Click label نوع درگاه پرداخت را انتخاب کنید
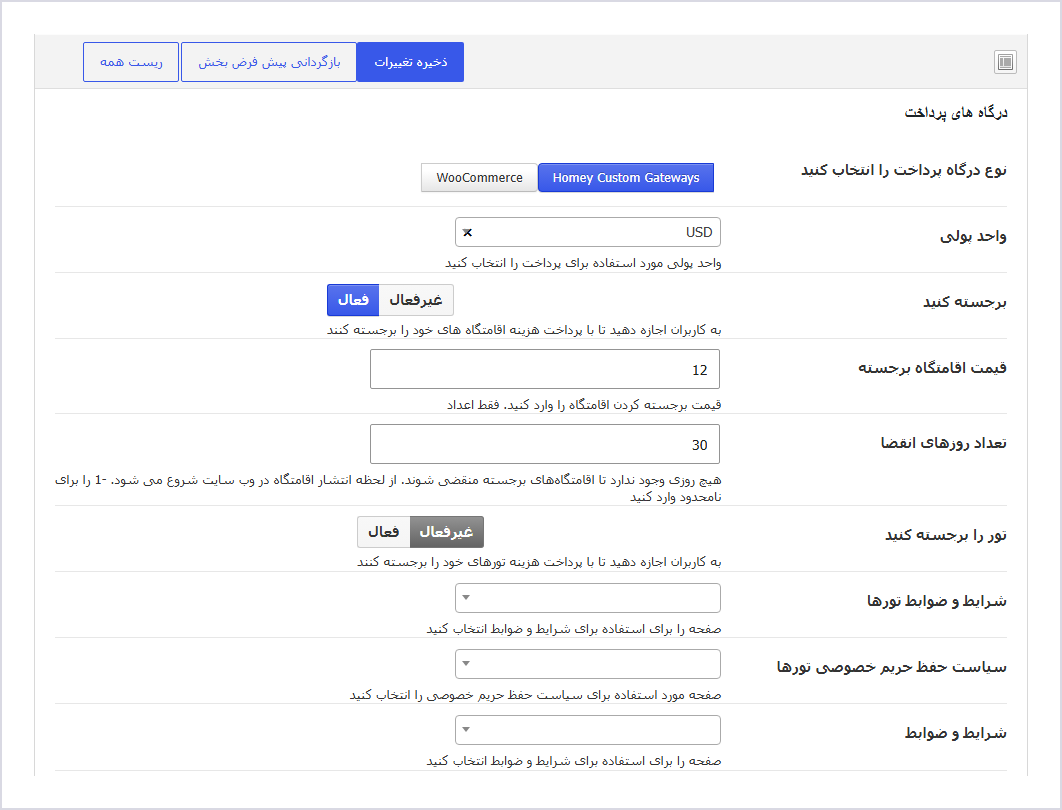This screenshot has height=810, width=1062. [904, 170]
